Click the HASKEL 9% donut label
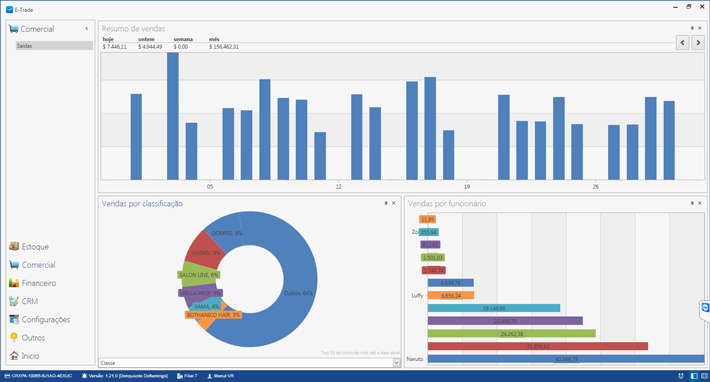The image size is (710, 382). pos(206,253)
